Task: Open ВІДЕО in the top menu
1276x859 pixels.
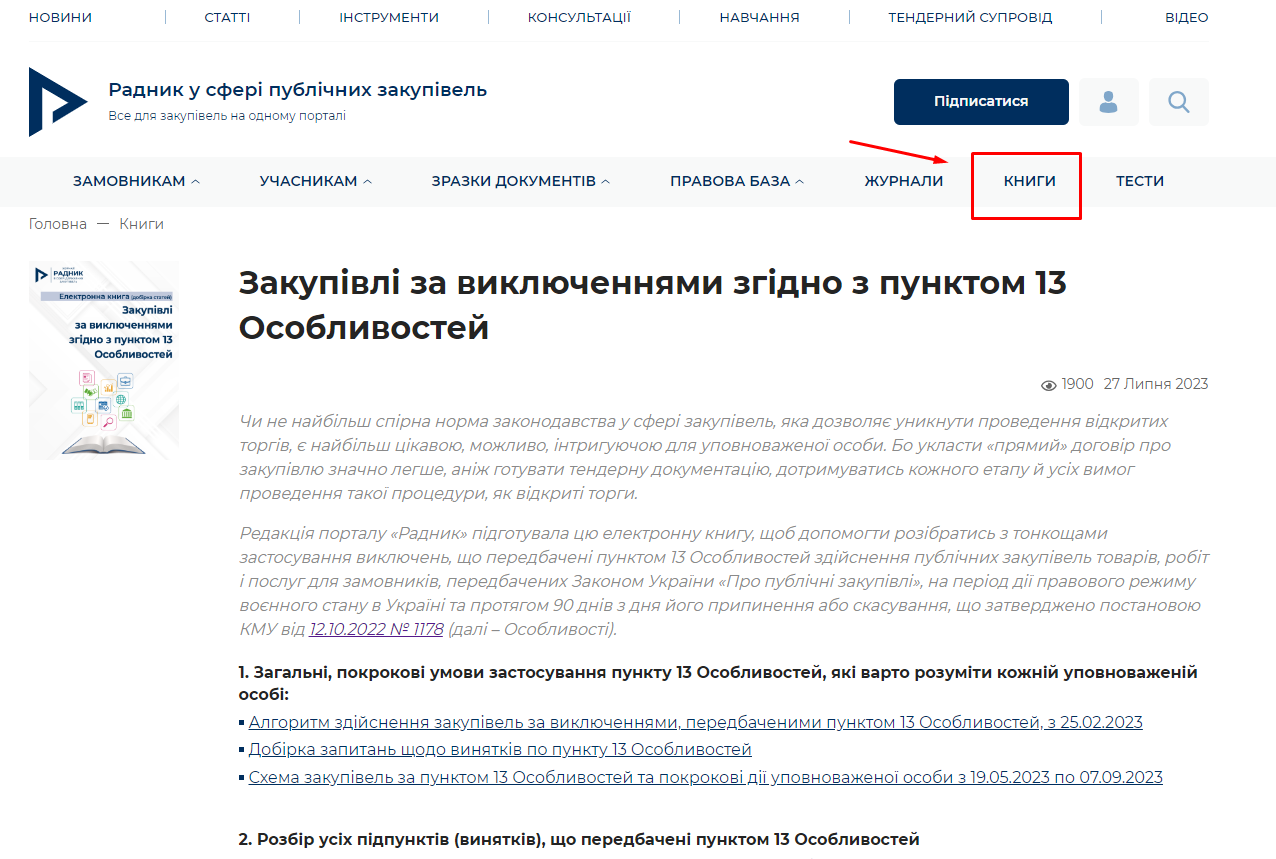Action: click(x=1186, y=18)
